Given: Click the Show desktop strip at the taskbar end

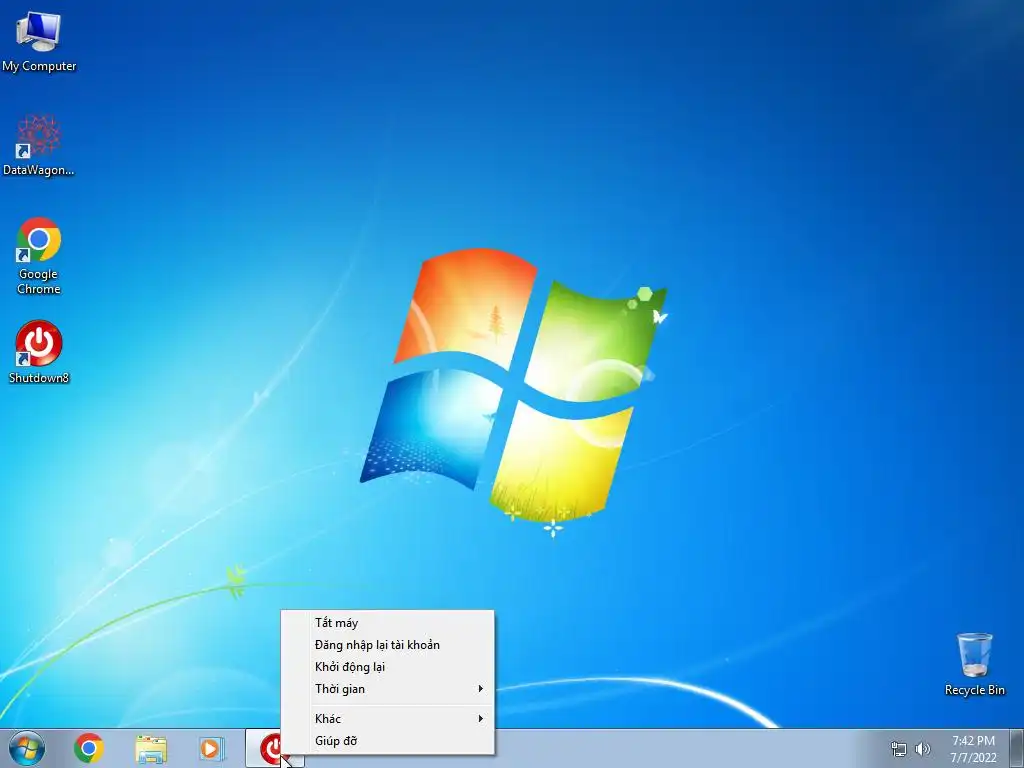Looking at the screenshot, I should [x=1016, y=748].
